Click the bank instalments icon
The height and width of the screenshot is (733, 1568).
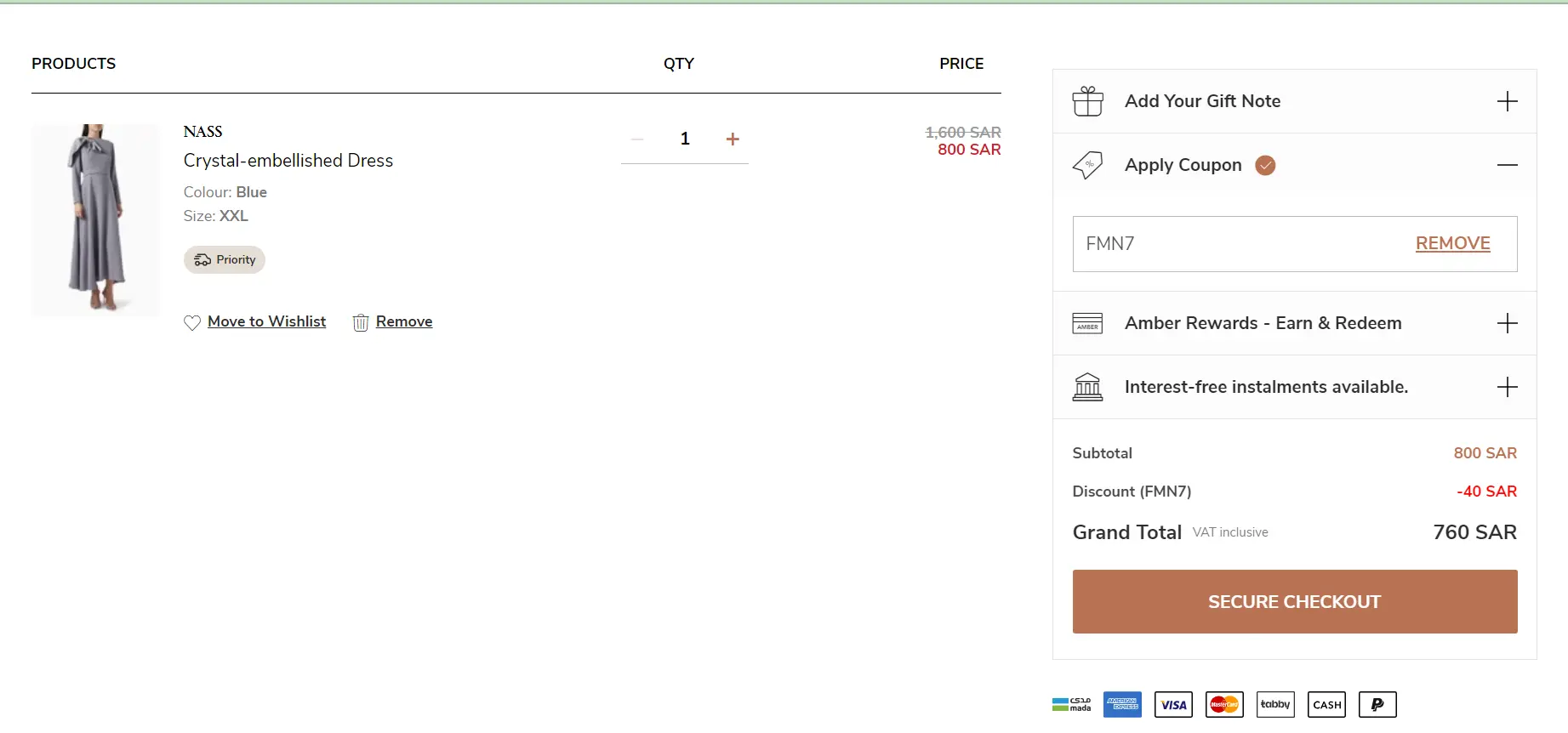pos(1087,387)
